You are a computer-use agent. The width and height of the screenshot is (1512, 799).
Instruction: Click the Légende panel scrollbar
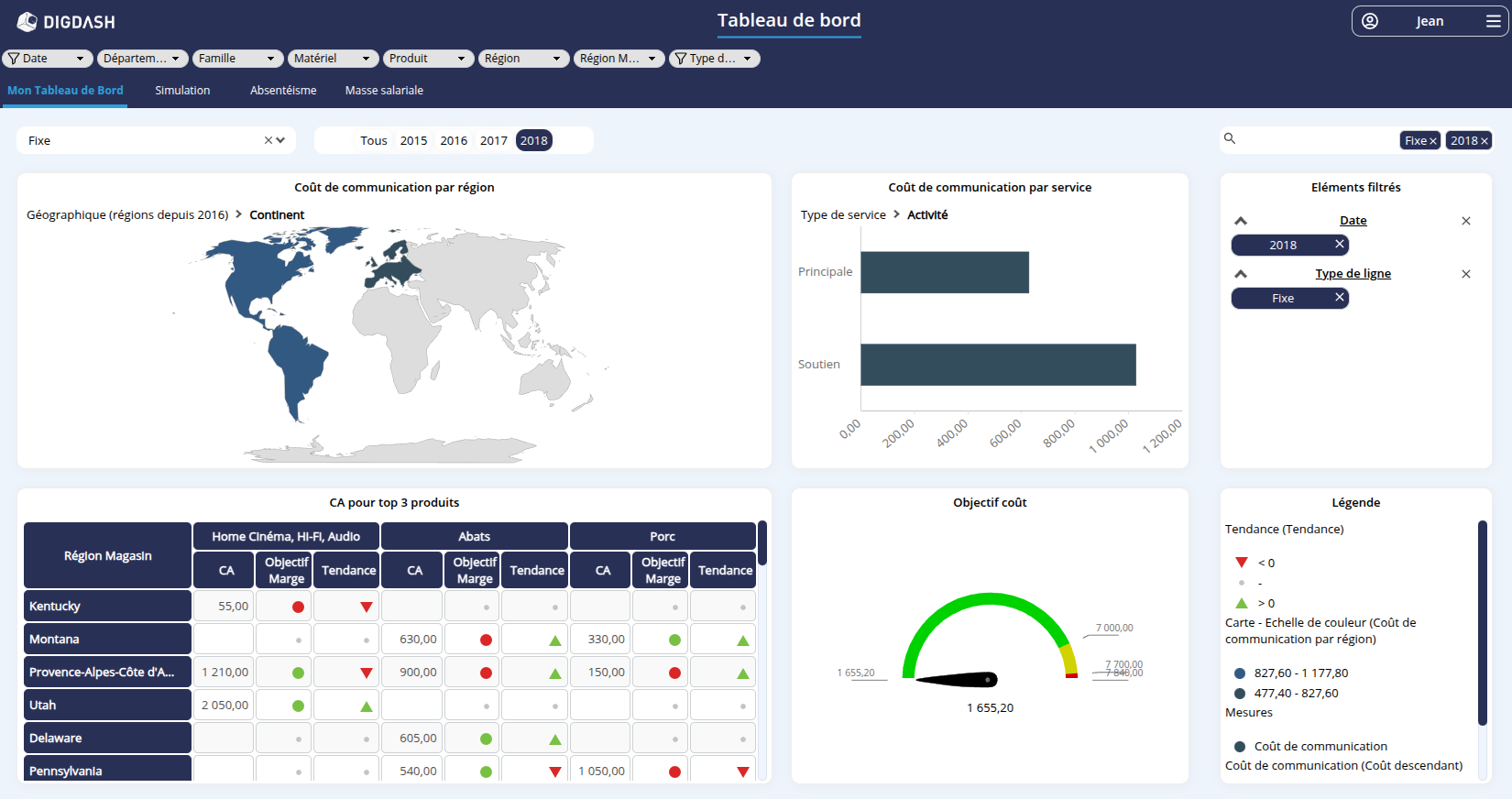pos(1482,623)
